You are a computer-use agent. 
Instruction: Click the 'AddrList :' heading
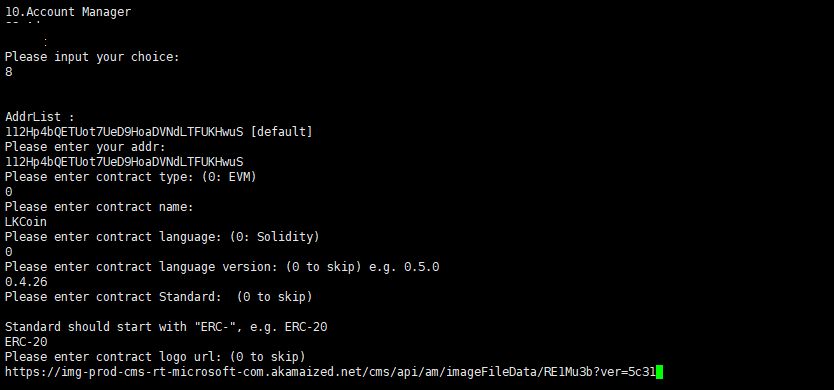tap(40, 117)
